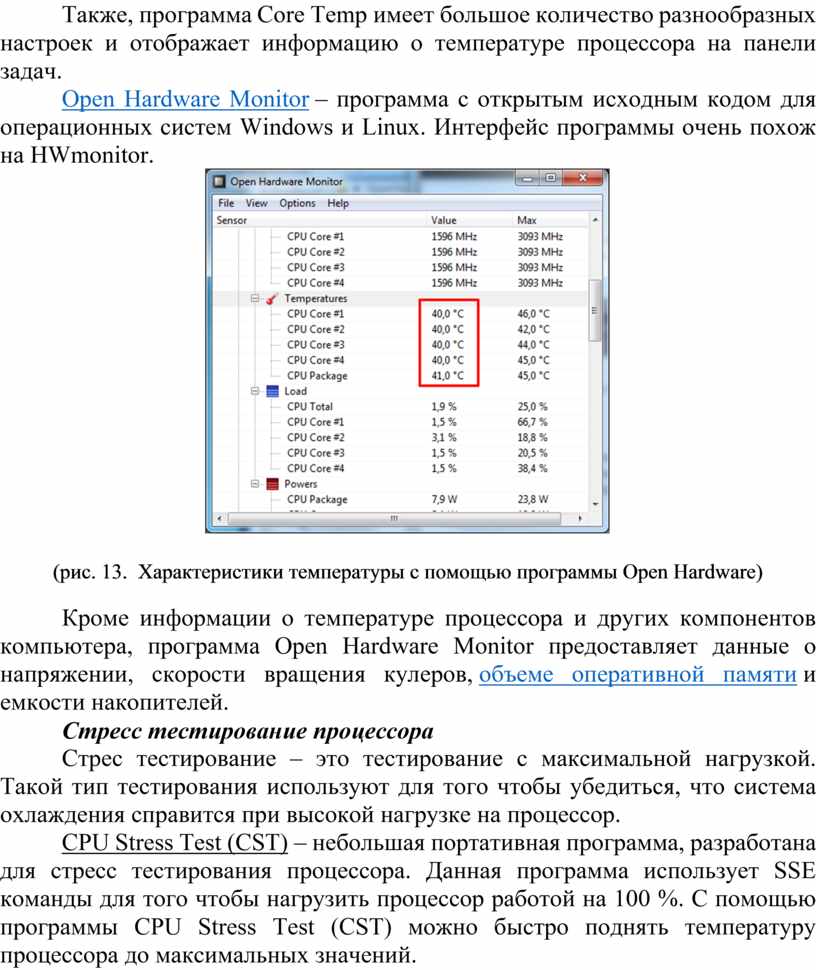Select the Load group row
816x970 pixels.
click(x=401, y=391)
